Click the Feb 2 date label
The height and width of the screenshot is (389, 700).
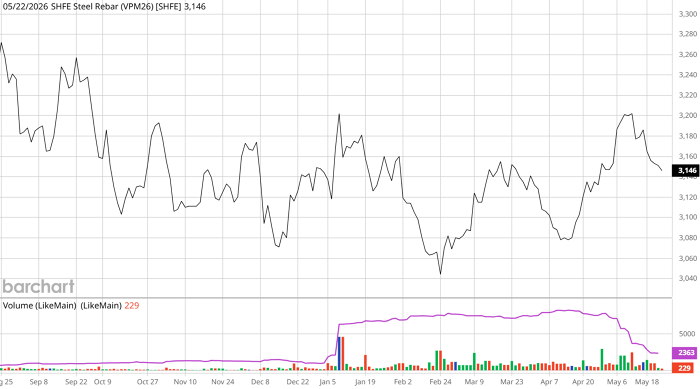click(403, 382)
